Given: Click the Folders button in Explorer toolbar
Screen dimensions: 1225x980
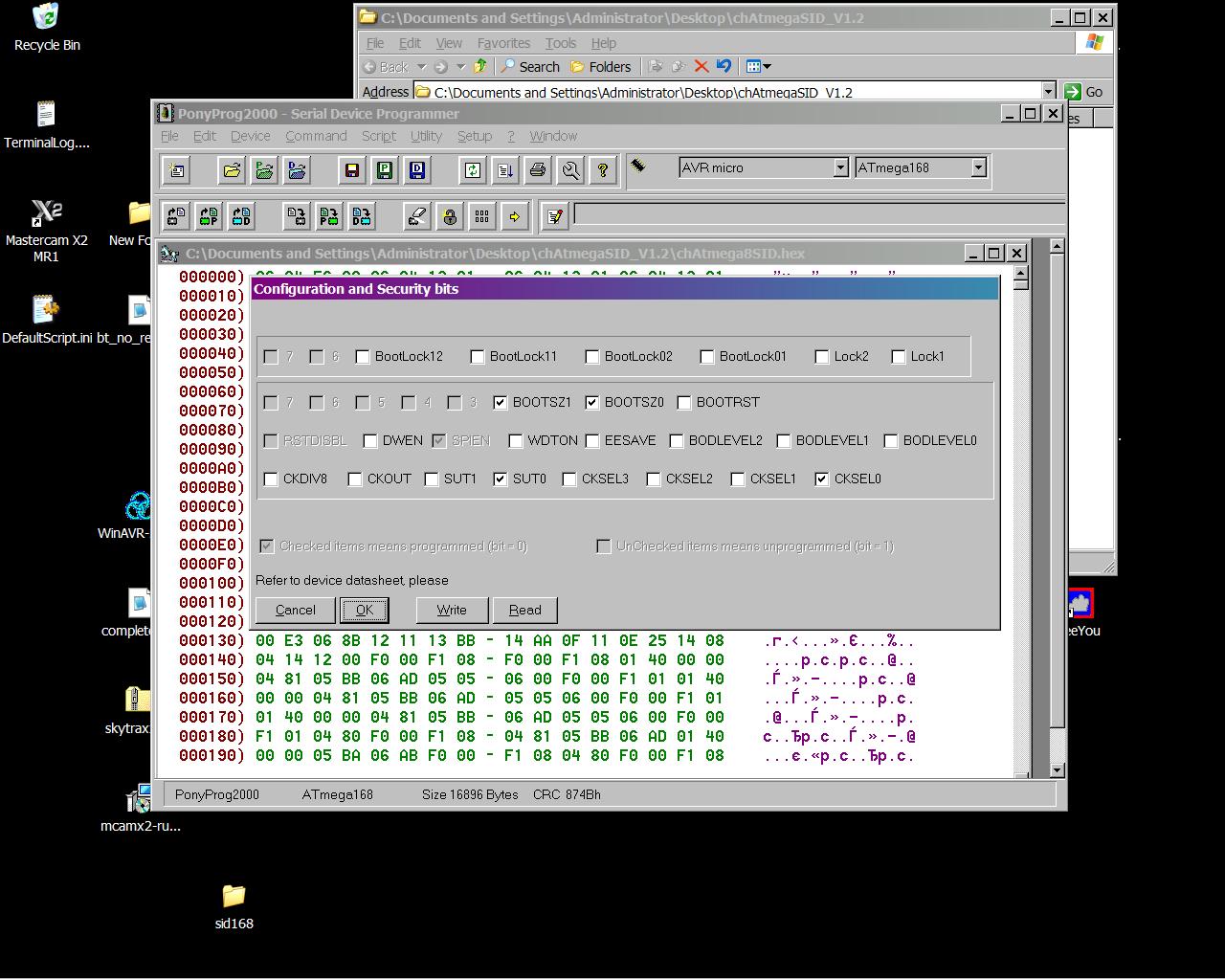Looking at the screenshot, I should (600, 66).
